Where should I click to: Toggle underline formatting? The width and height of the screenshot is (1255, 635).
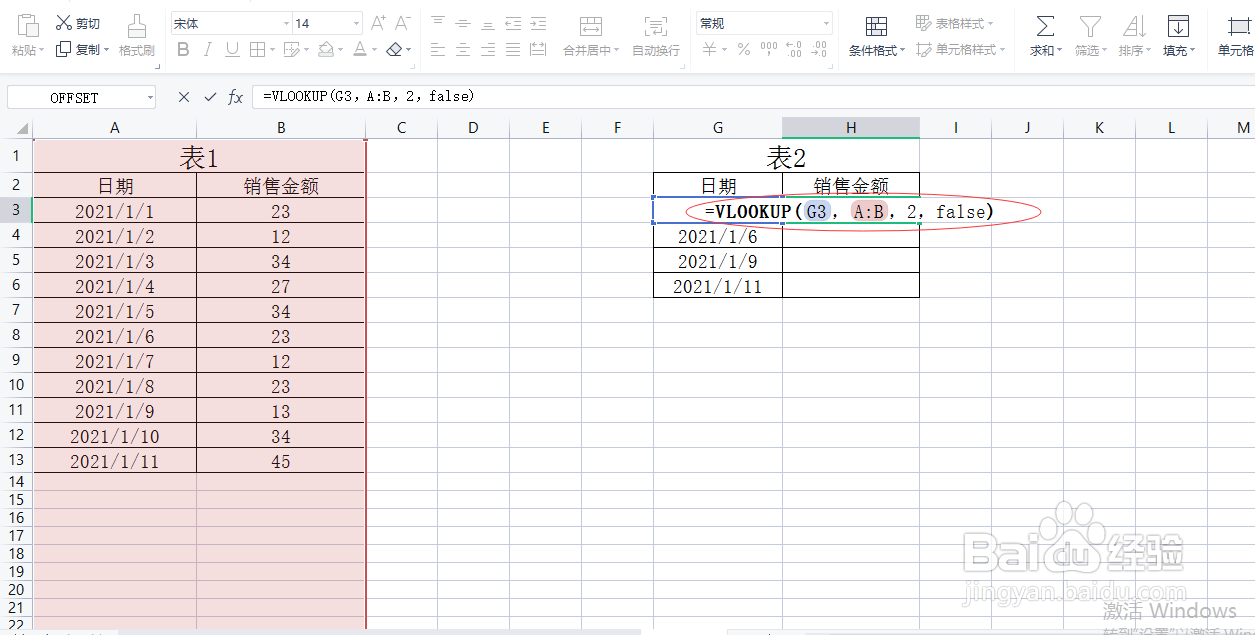click(233, 49)
